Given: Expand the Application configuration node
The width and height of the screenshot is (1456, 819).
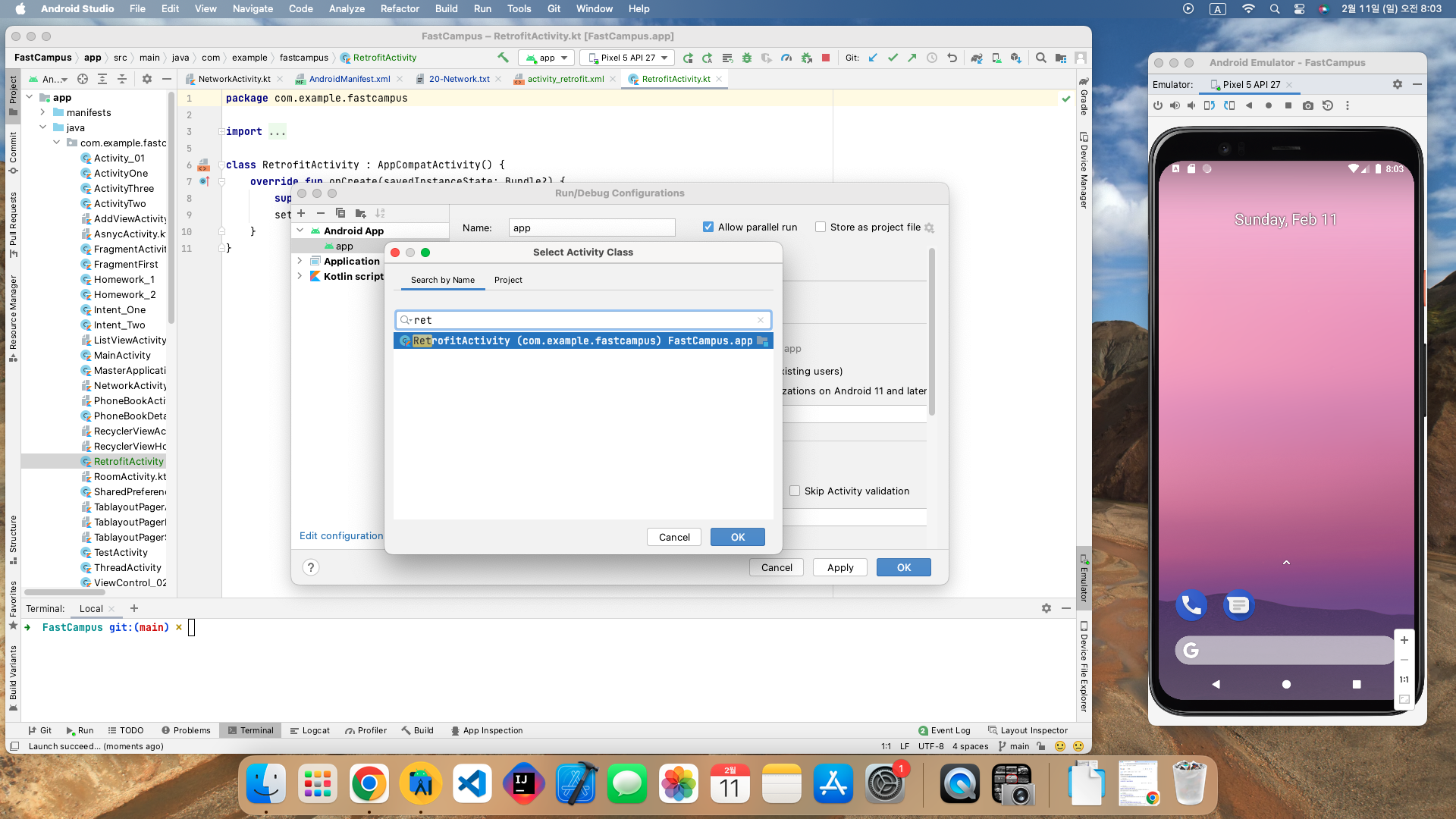Looking at the screenshot, I should (300, 261).
